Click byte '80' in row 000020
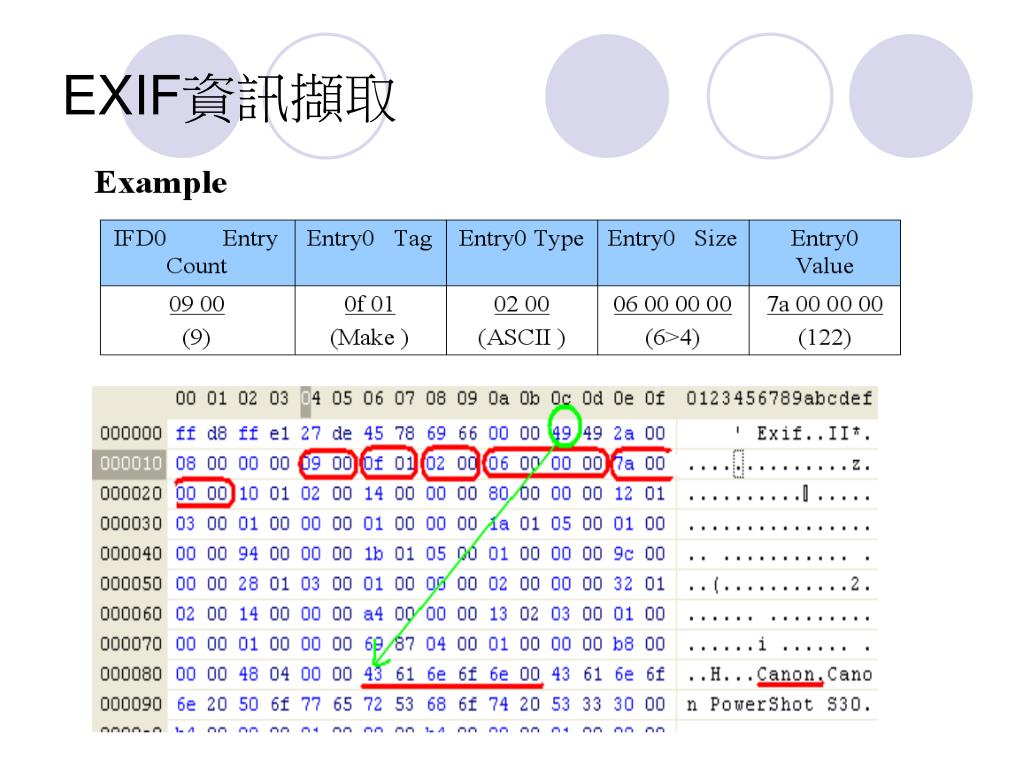 point(498,494)
